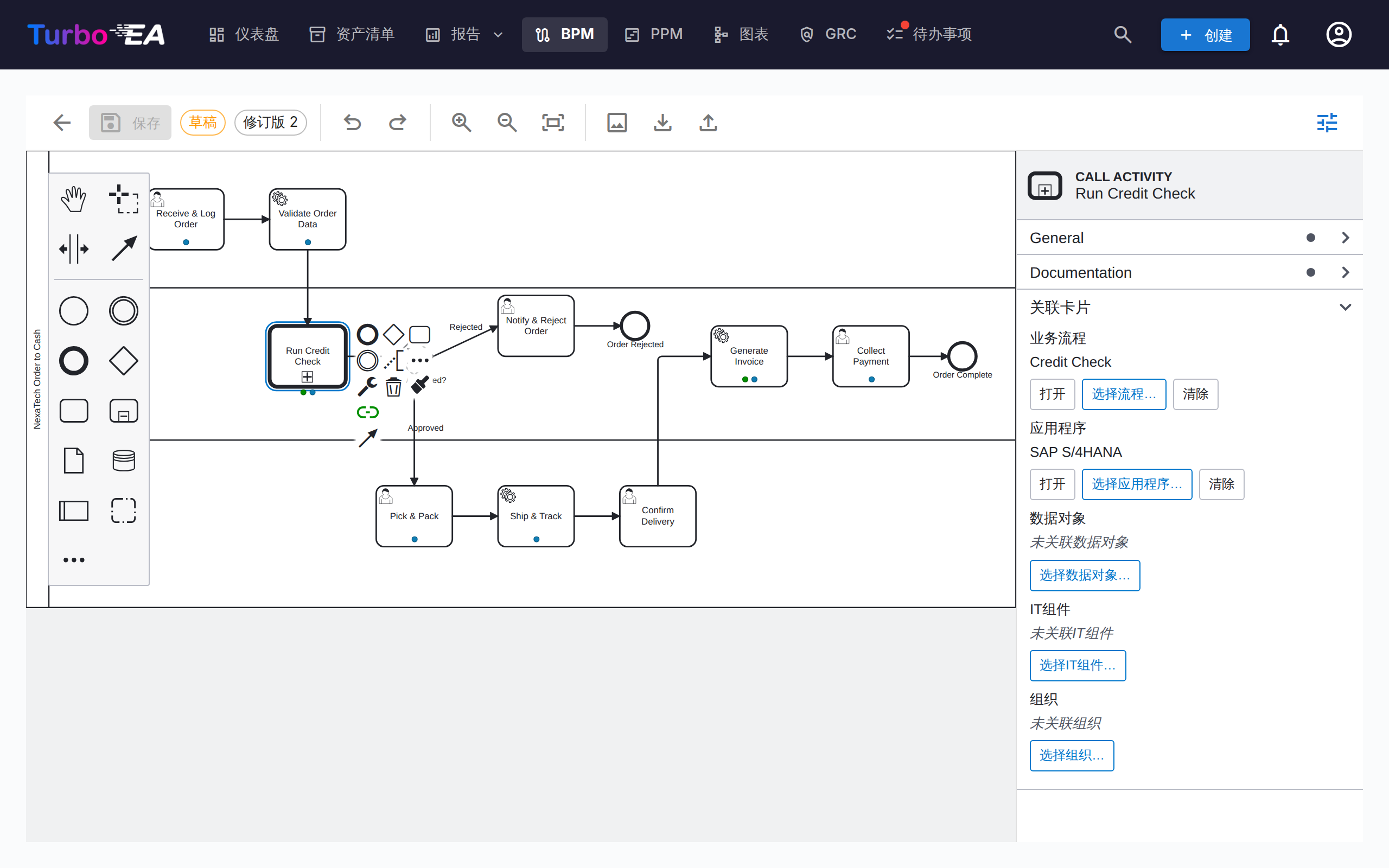Click the 选择流程… button
Screen dimensions: 1389x868
[x=1124, y=394]
